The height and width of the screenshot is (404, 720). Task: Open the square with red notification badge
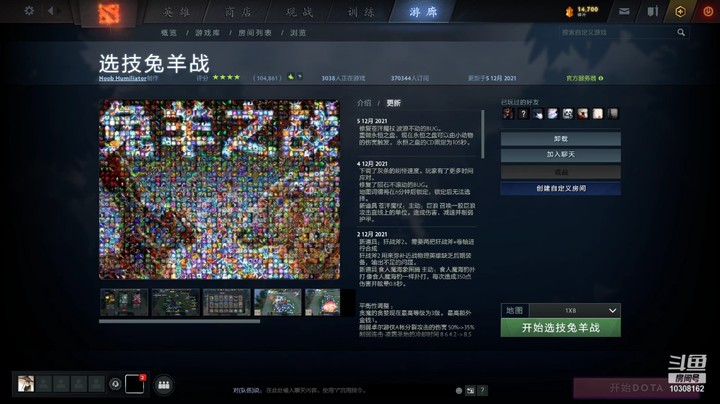click(135, 384)
